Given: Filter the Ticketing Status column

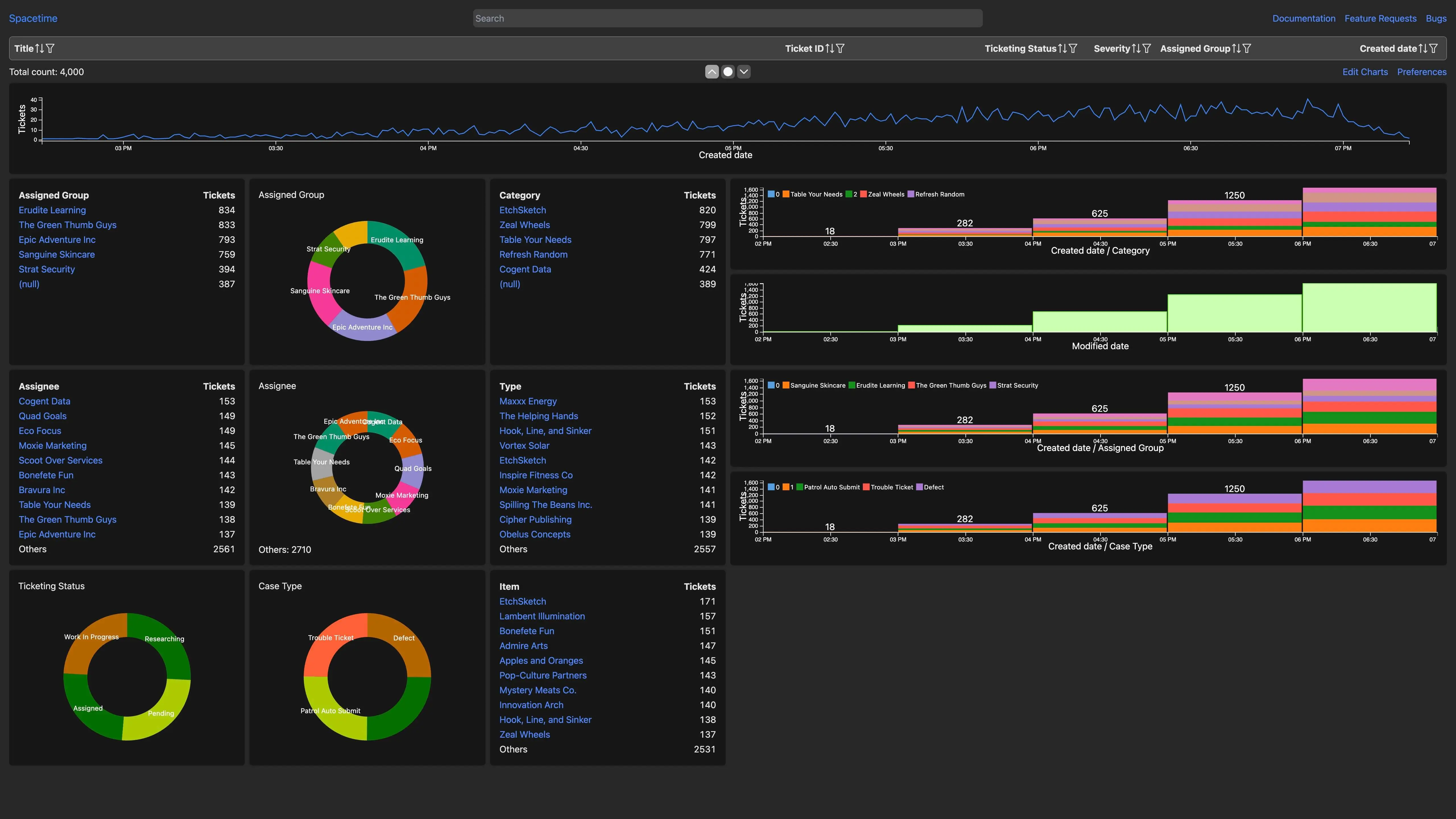Looking at the screenshot, I should point(1073,49).
